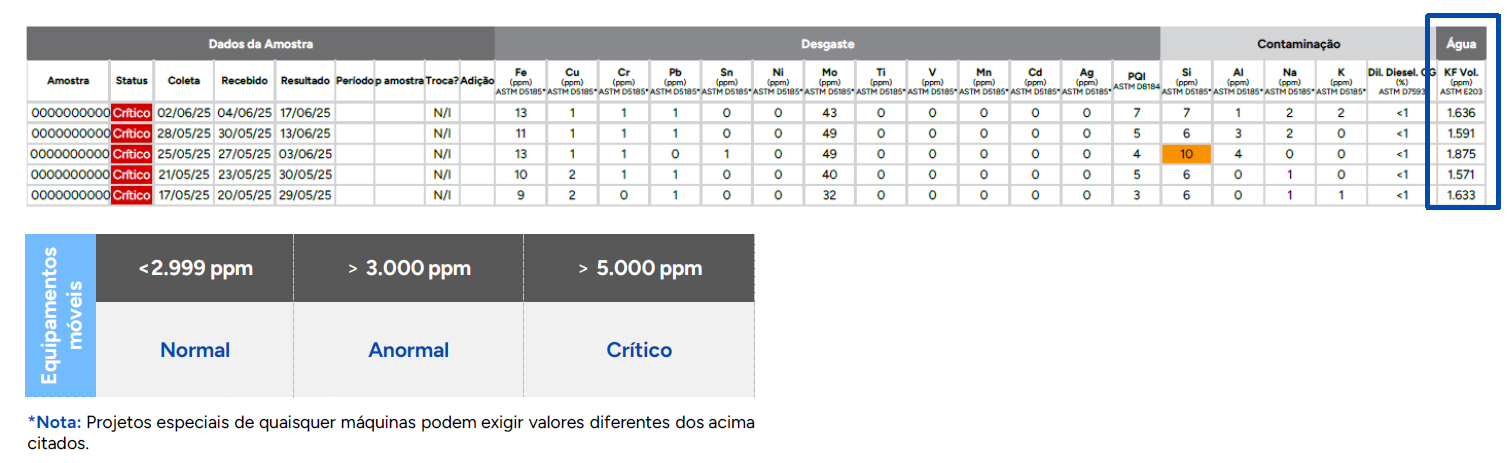
Task: Click the orange highlighted Si value 10
Action: click(x=1186, y=154)
